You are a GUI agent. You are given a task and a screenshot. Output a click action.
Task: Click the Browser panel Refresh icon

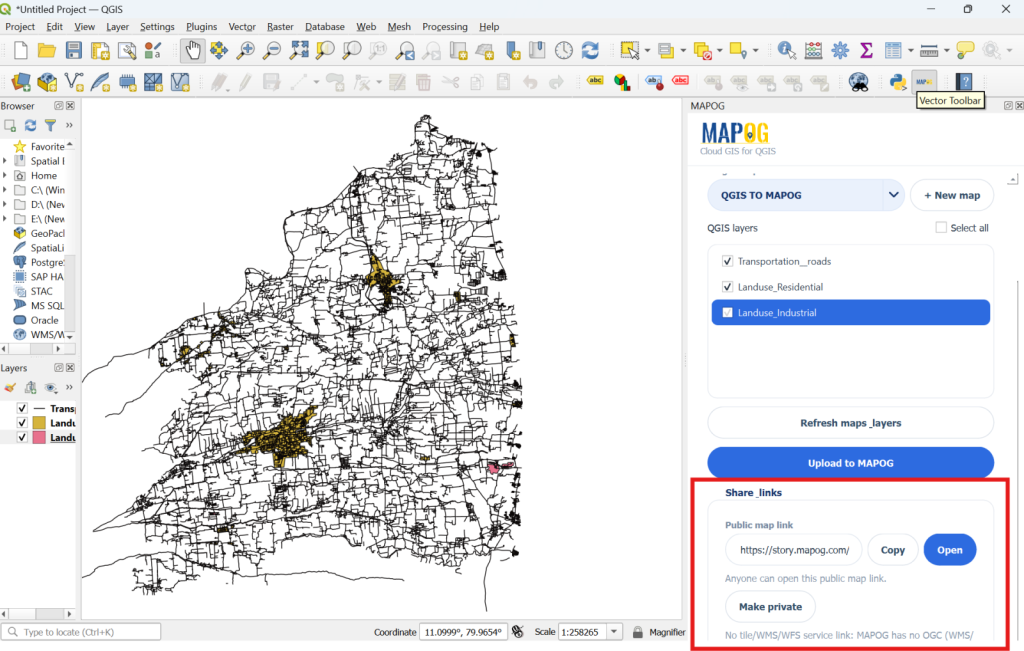[30, 125]
